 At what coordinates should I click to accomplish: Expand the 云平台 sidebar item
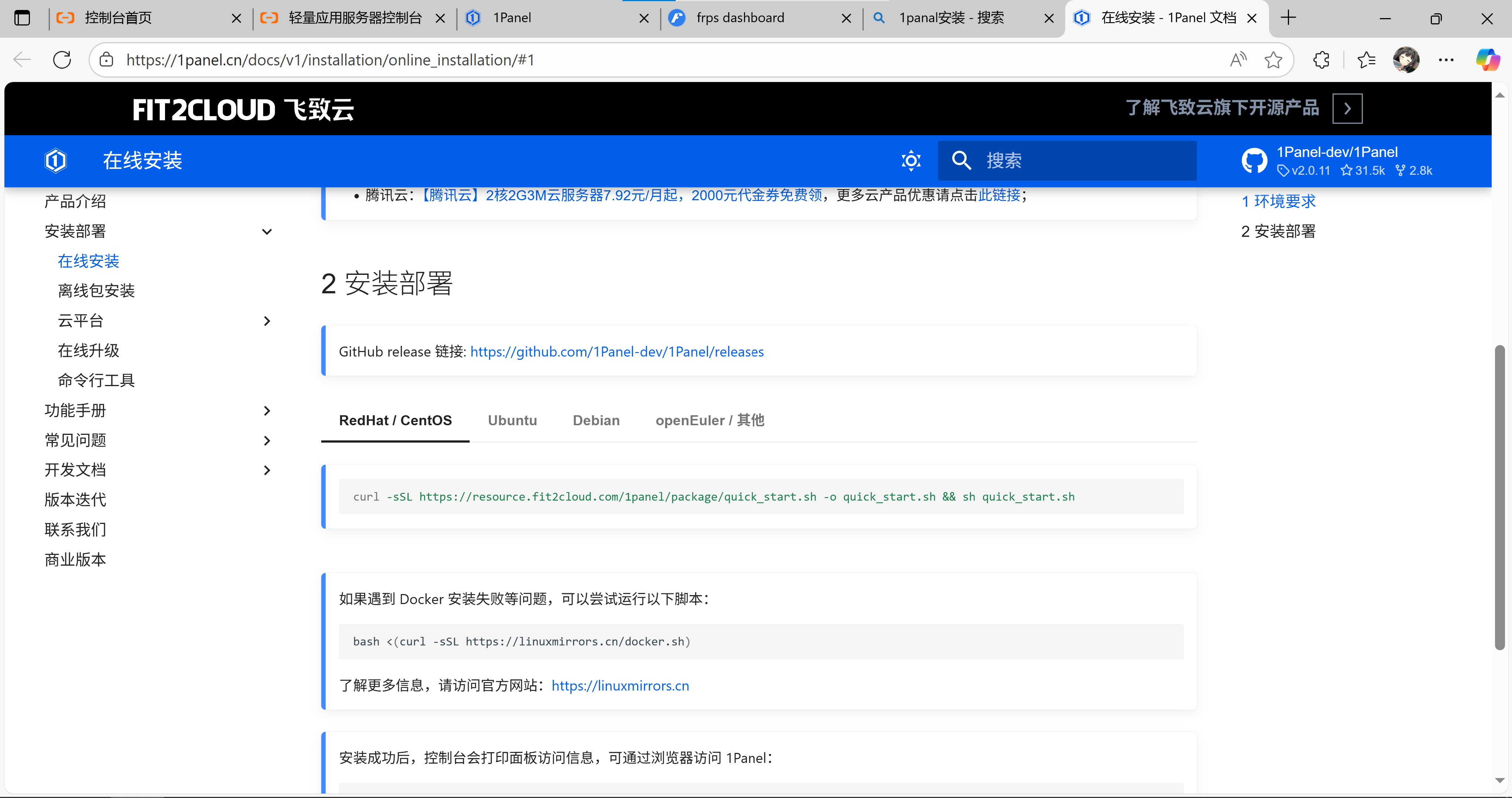(267, 321)
